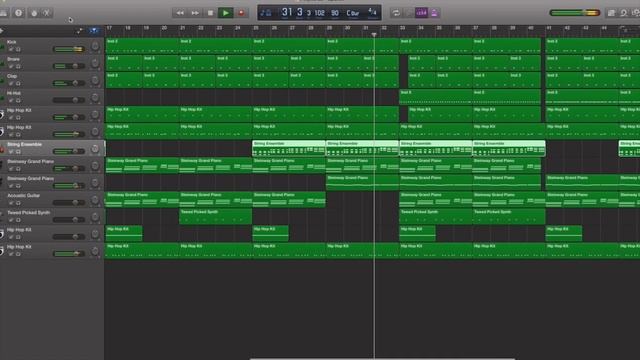Solo the Clap track

tap(18, 84)
